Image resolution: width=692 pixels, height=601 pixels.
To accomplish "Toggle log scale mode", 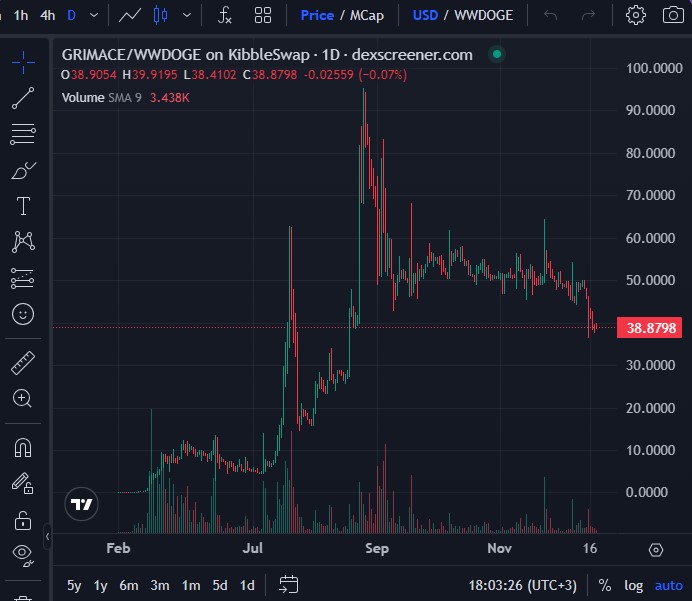I will (x=633, y=586).
